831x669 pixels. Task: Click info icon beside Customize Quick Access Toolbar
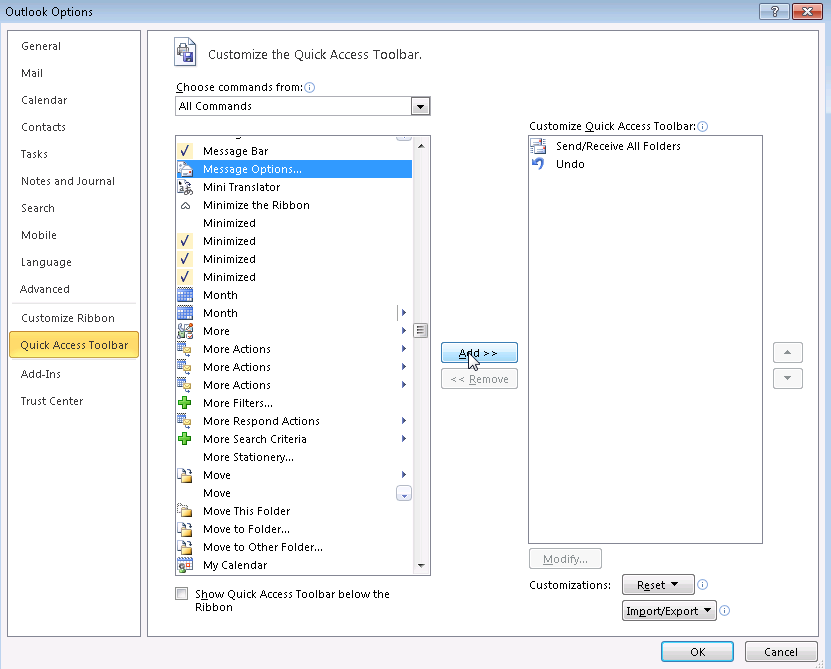[703, 126]
